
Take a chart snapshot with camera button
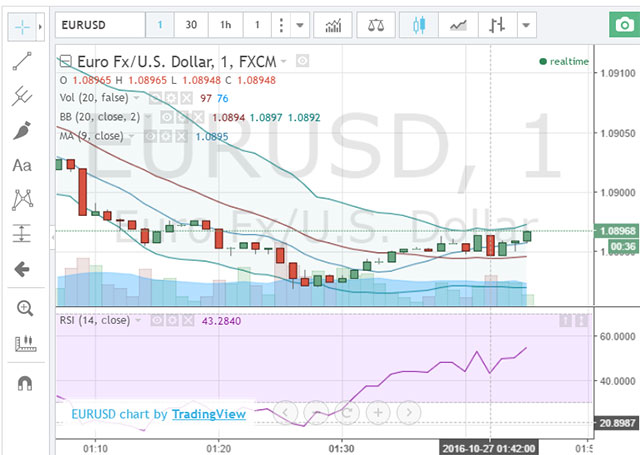[x=624, y=24]
